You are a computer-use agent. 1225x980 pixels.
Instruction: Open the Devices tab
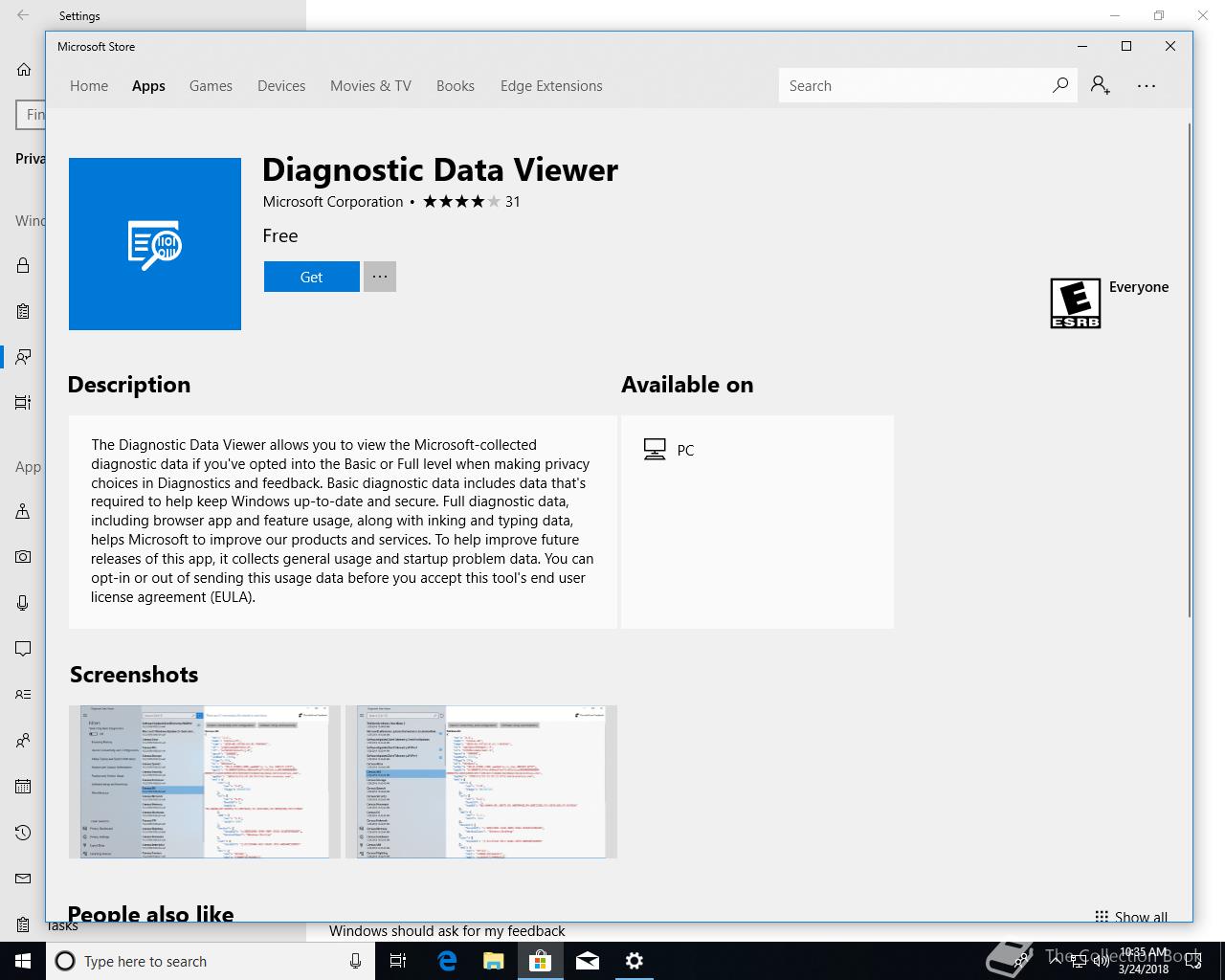pos(281,86)
